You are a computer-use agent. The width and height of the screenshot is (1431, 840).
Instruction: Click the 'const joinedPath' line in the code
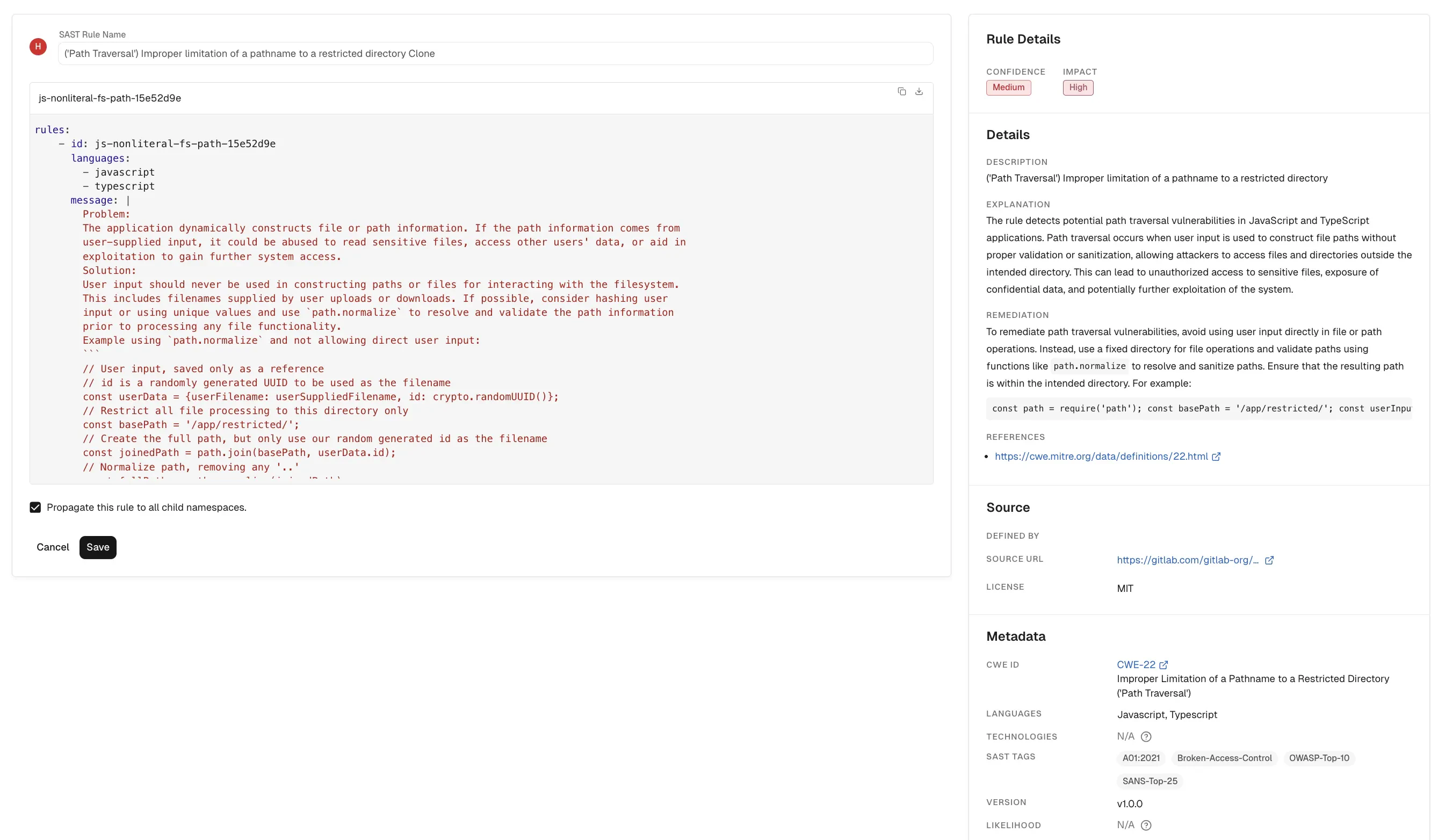click(x=239, y=453)
